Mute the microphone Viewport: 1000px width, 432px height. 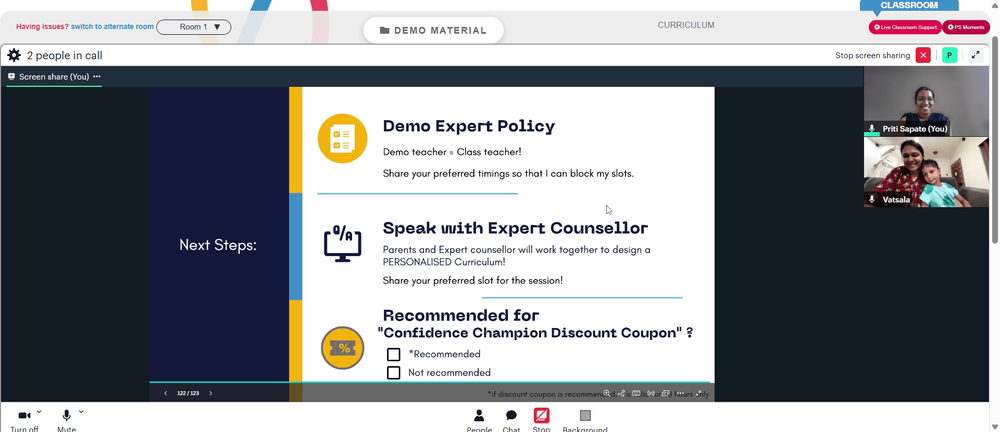[x=66, y=421]
